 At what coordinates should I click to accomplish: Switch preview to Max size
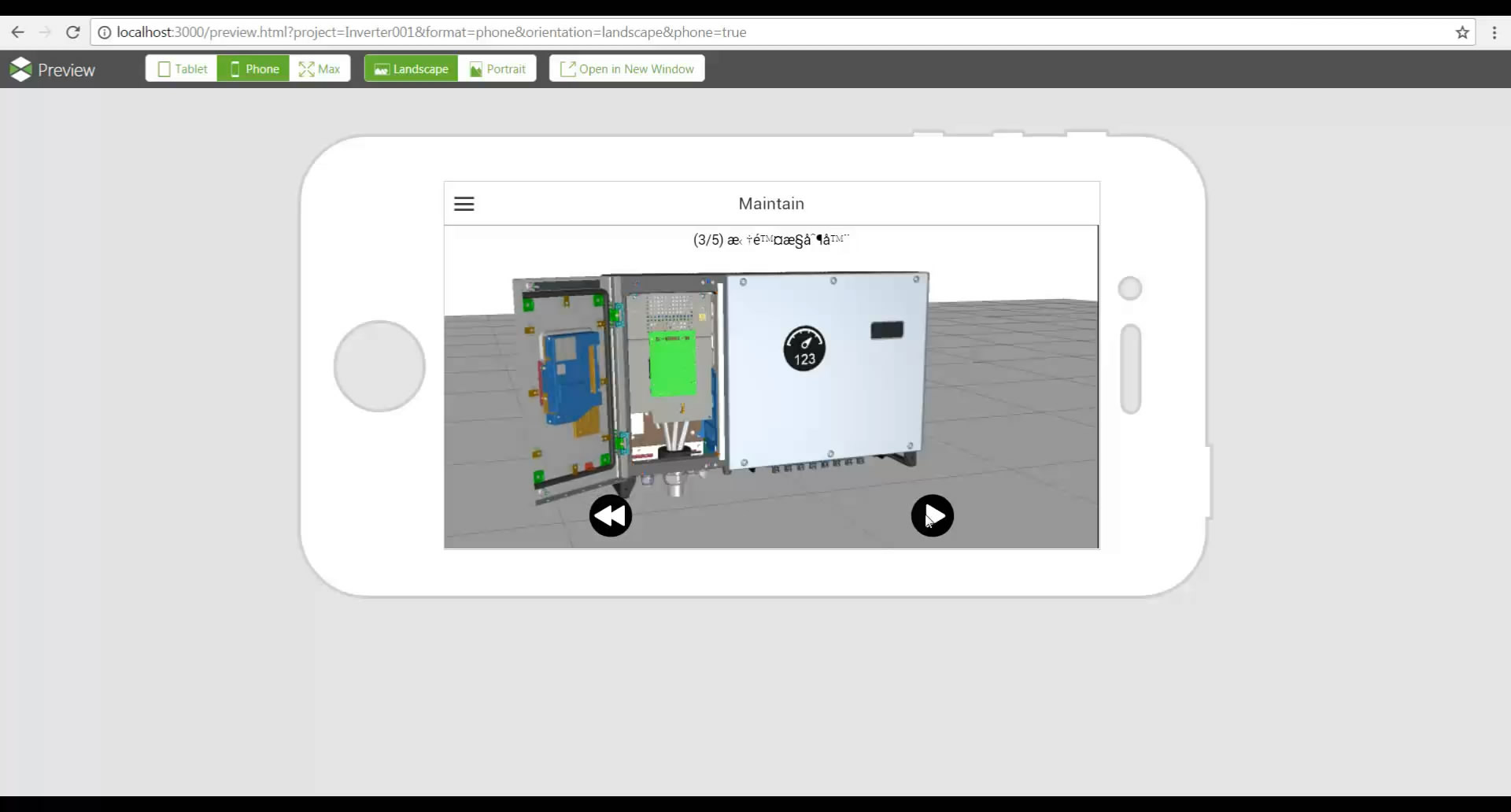pos(320,68)
